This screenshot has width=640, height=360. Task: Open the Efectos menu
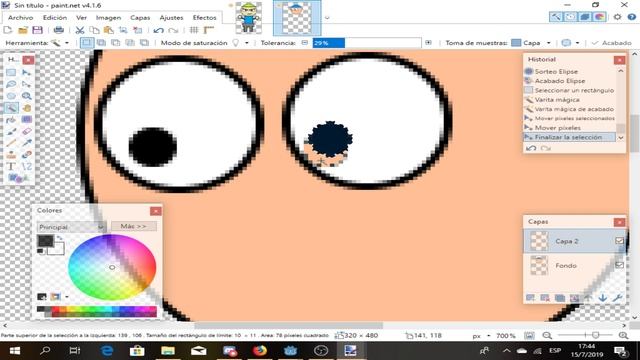(204, 18)
